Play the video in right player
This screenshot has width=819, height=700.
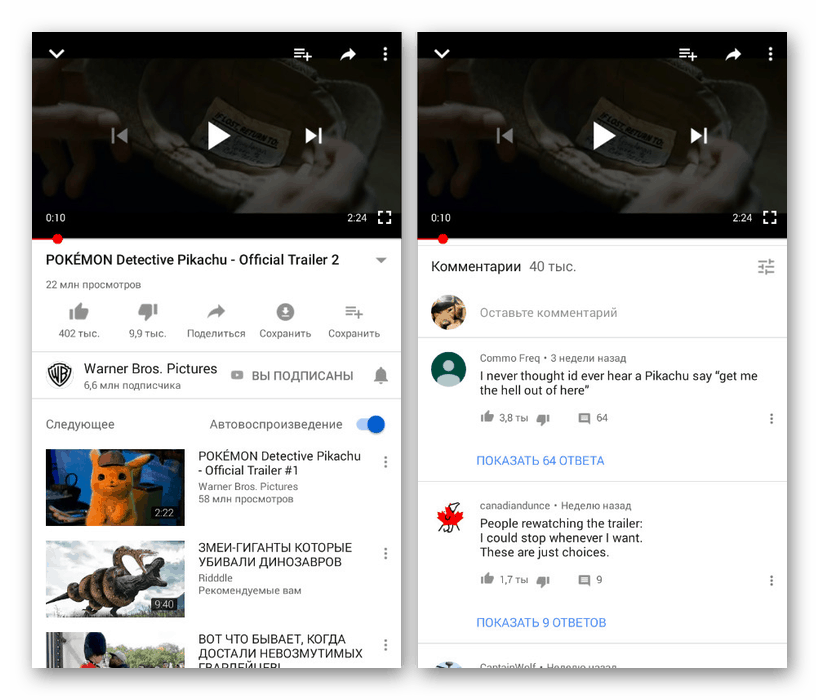pos(604,136)
